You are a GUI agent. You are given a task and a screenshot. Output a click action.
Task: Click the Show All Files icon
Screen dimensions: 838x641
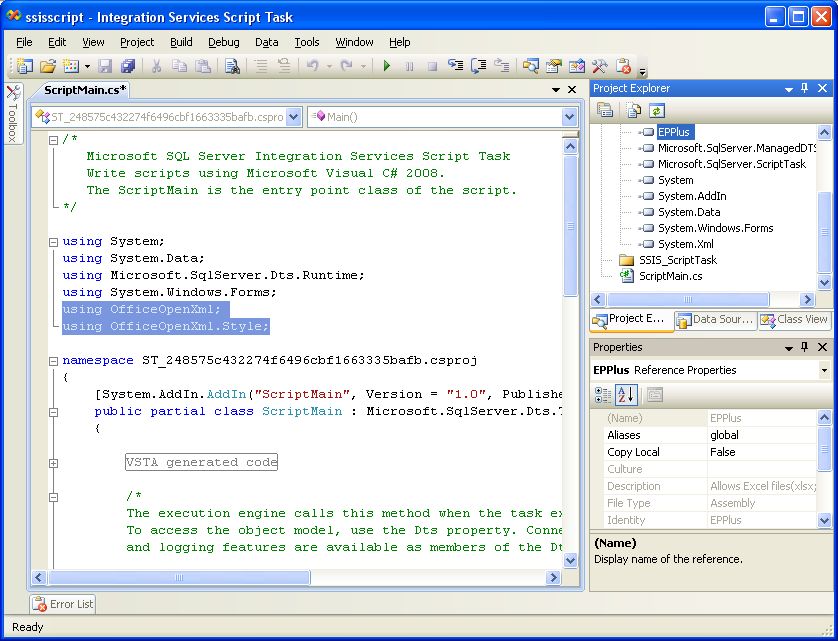[635, 111]
